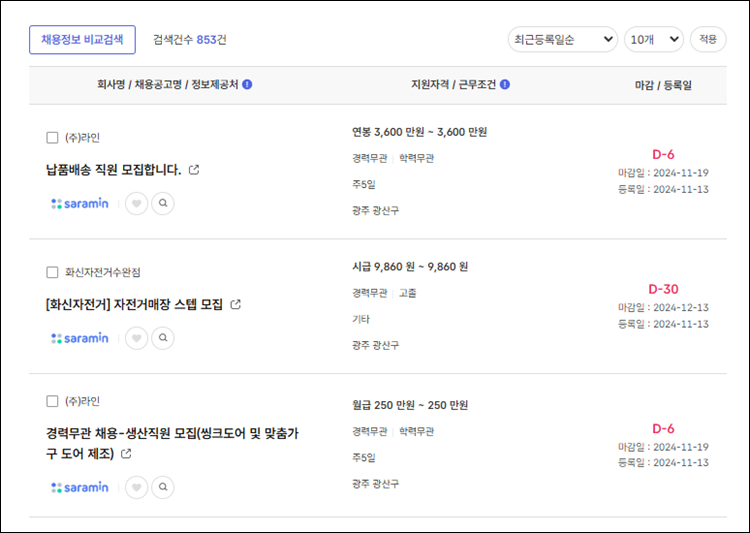
Task: Click 채용정보 비교검색 button
Action: coord(82,40)
